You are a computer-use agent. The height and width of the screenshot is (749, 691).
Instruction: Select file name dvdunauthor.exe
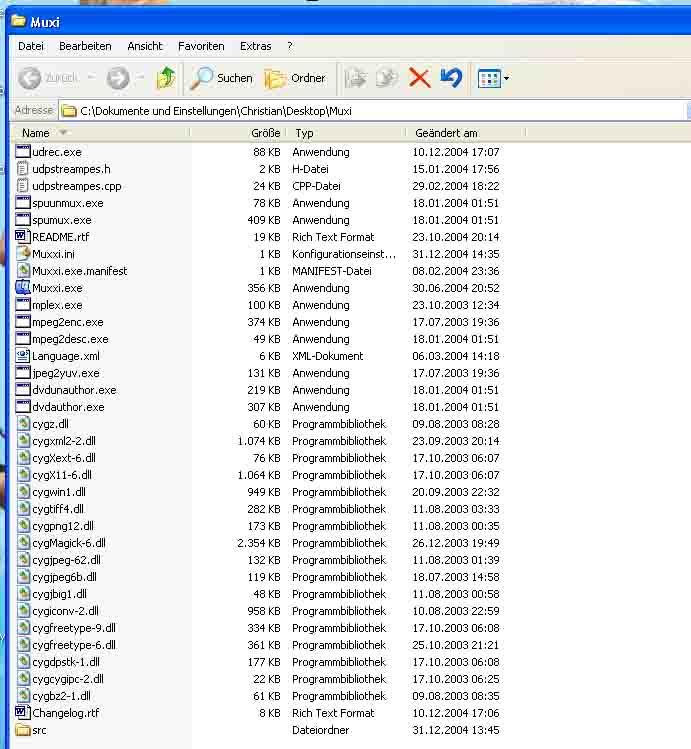tap(74, 390)
